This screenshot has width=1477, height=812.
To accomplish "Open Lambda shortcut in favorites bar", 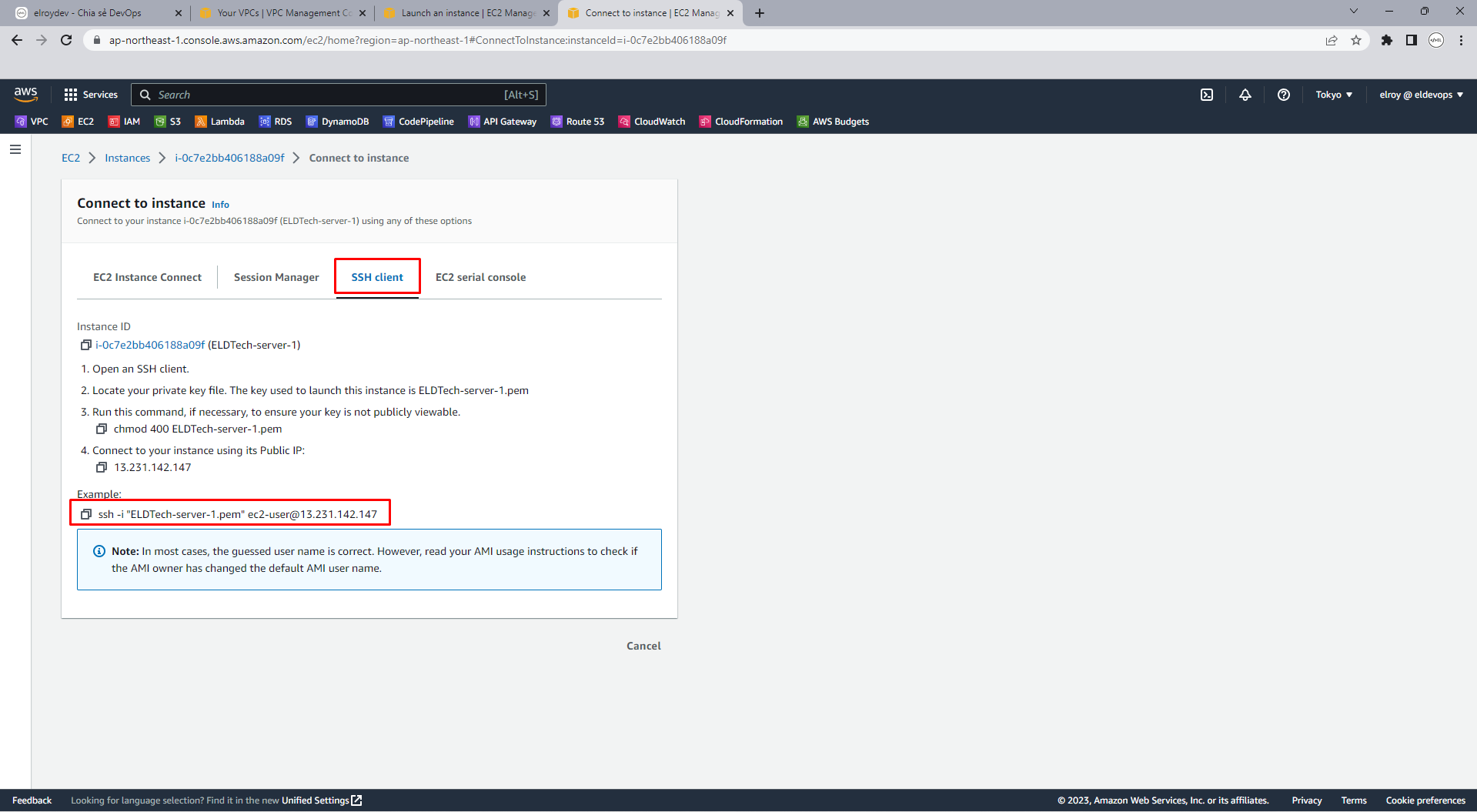I will click(x=219, y=122).
